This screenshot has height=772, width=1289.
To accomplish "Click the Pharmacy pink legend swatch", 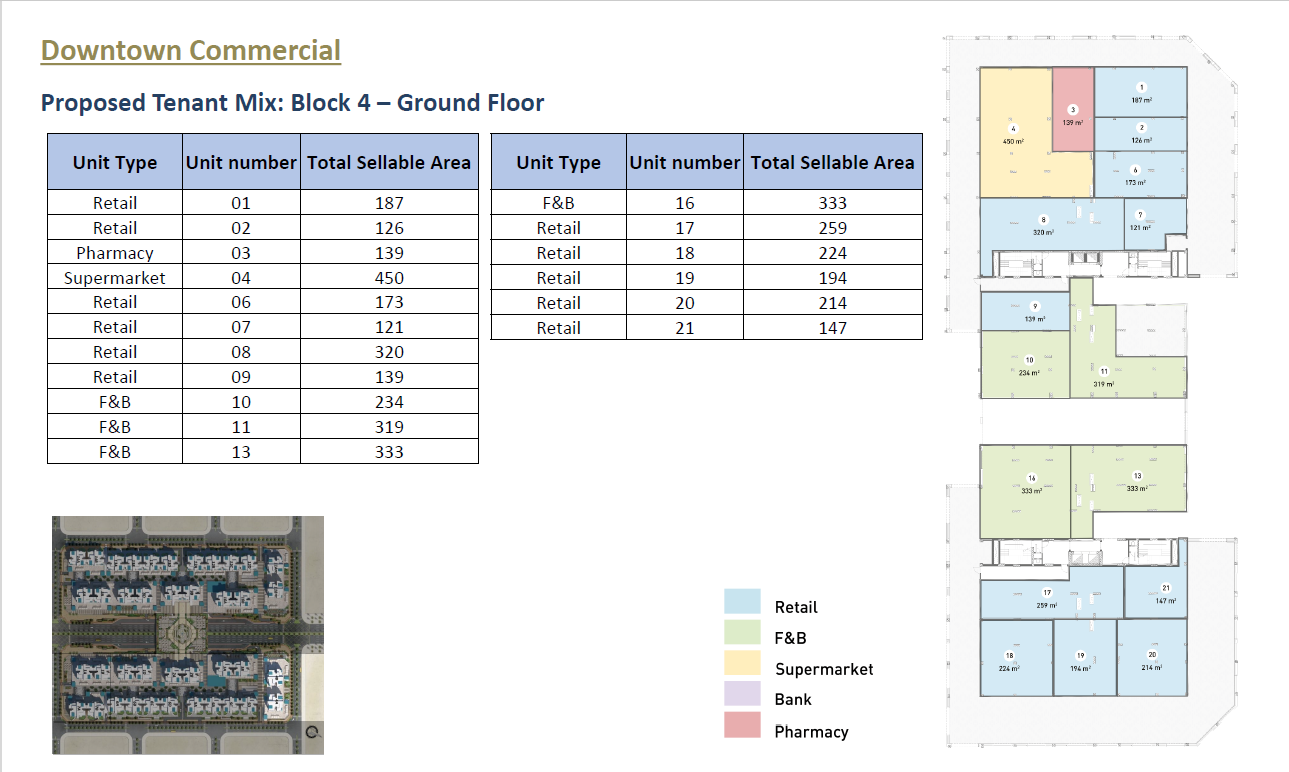I will 742,725.
